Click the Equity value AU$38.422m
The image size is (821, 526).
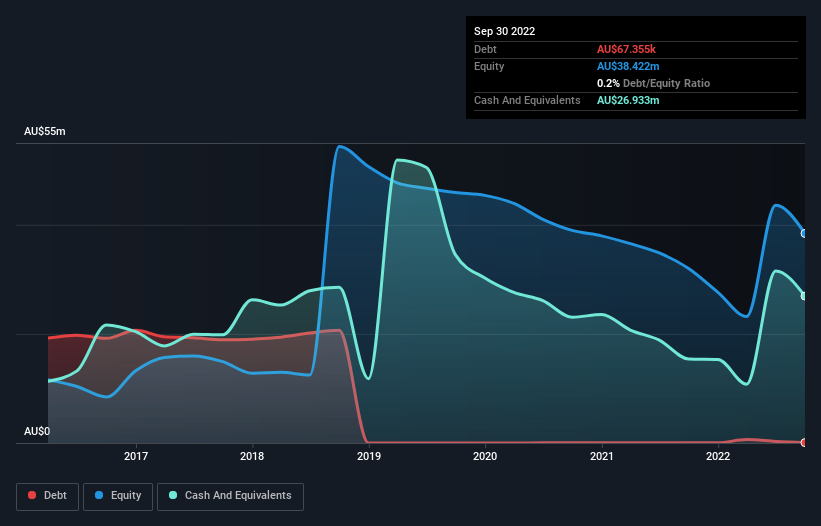(628, 66)
